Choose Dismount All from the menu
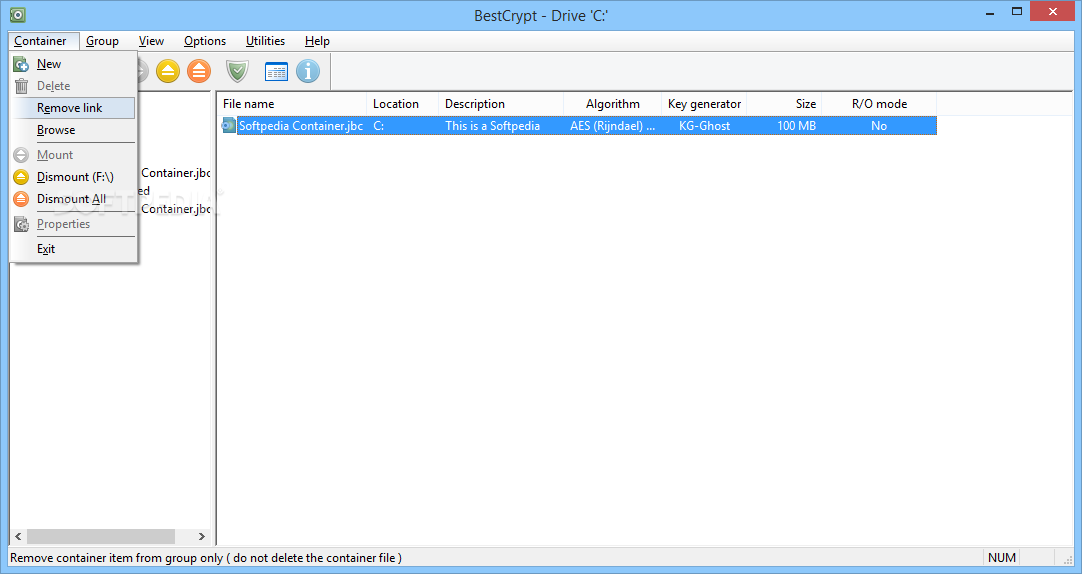 (74, 199)
